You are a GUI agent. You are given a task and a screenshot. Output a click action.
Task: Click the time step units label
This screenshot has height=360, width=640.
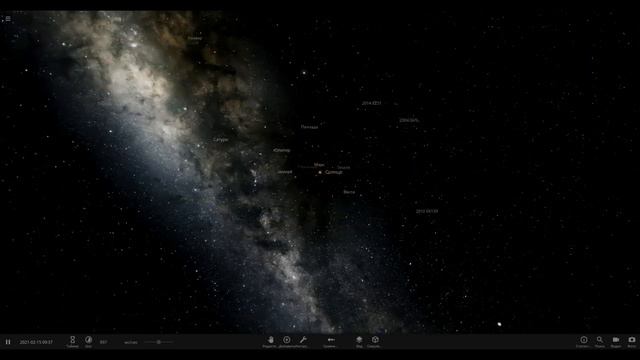tap(131, 342)
